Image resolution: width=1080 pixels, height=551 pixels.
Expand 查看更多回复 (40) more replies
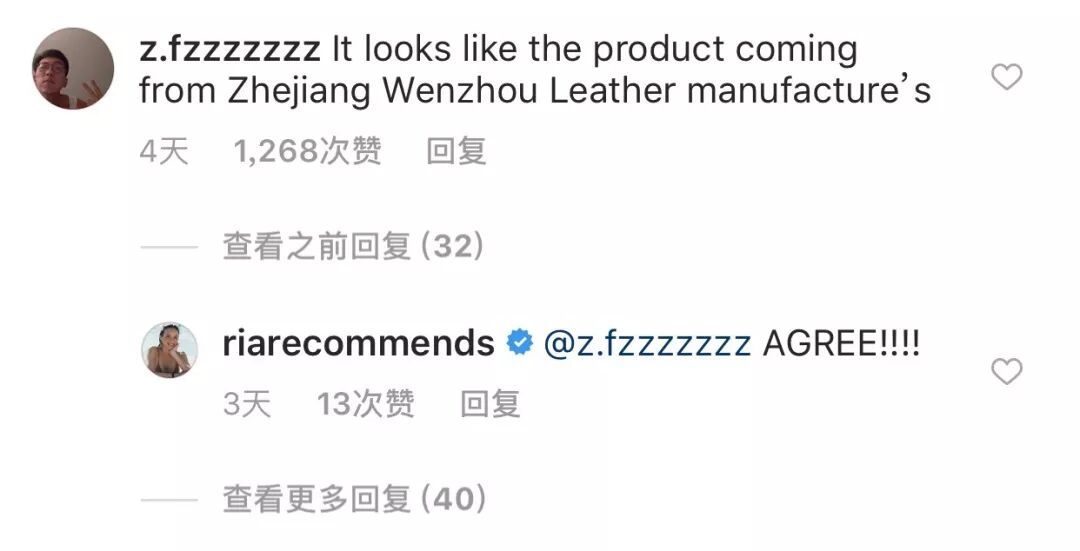click(x=354, y=499)
